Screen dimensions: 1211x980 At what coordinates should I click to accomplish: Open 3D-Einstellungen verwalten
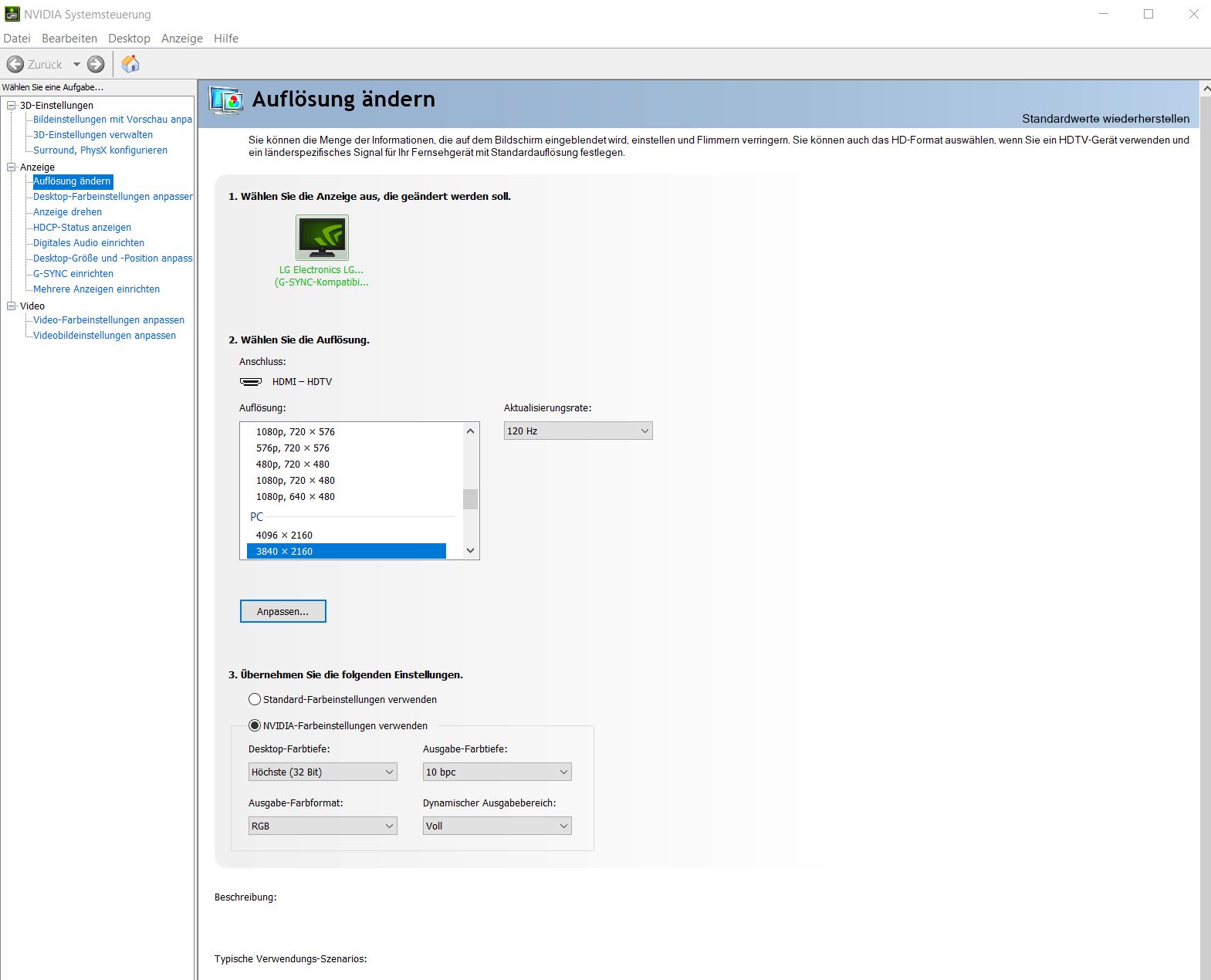[93, 134]
